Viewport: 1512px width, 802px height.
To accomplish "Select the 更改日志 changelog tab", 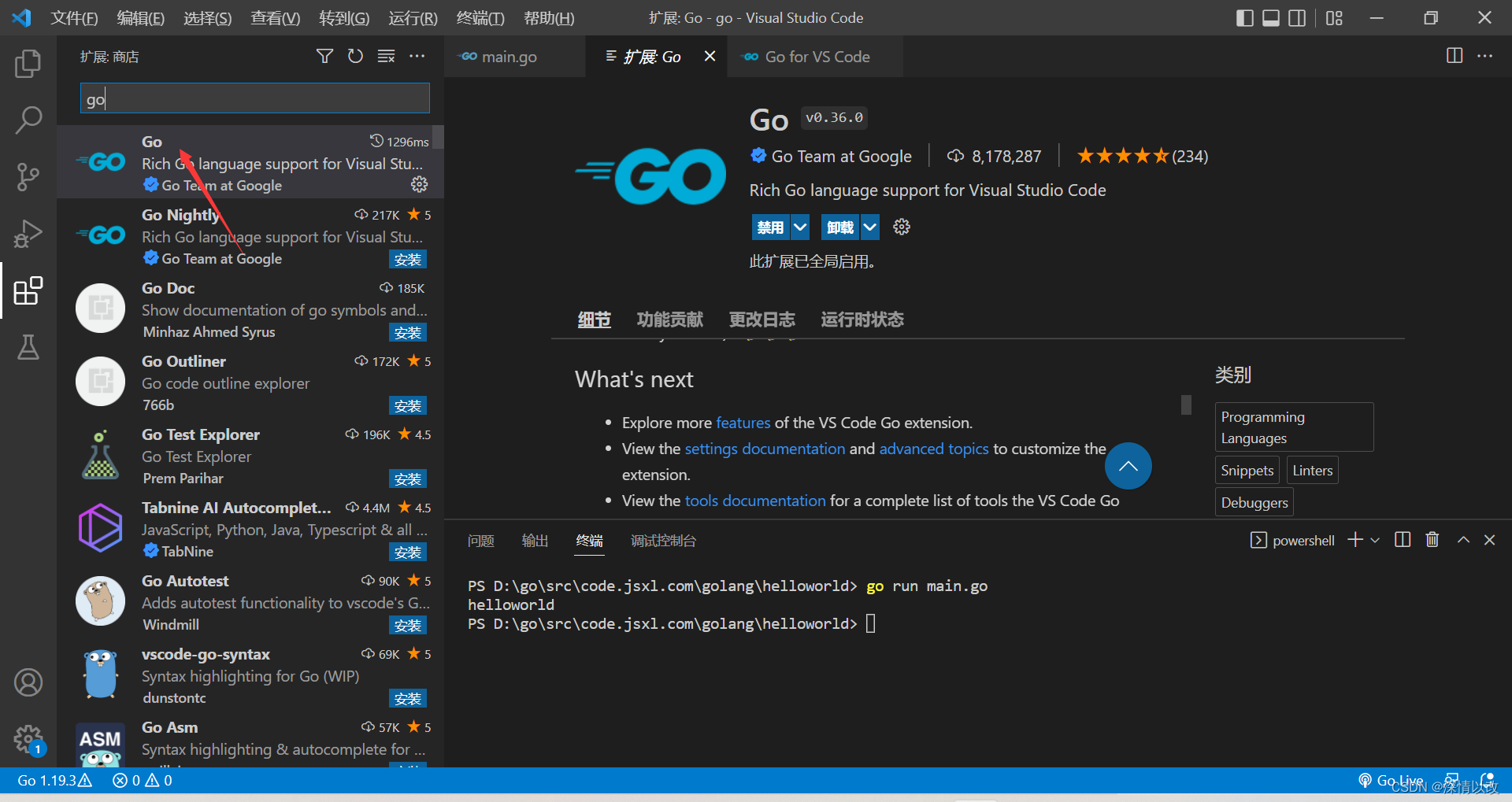I will 762,319.
